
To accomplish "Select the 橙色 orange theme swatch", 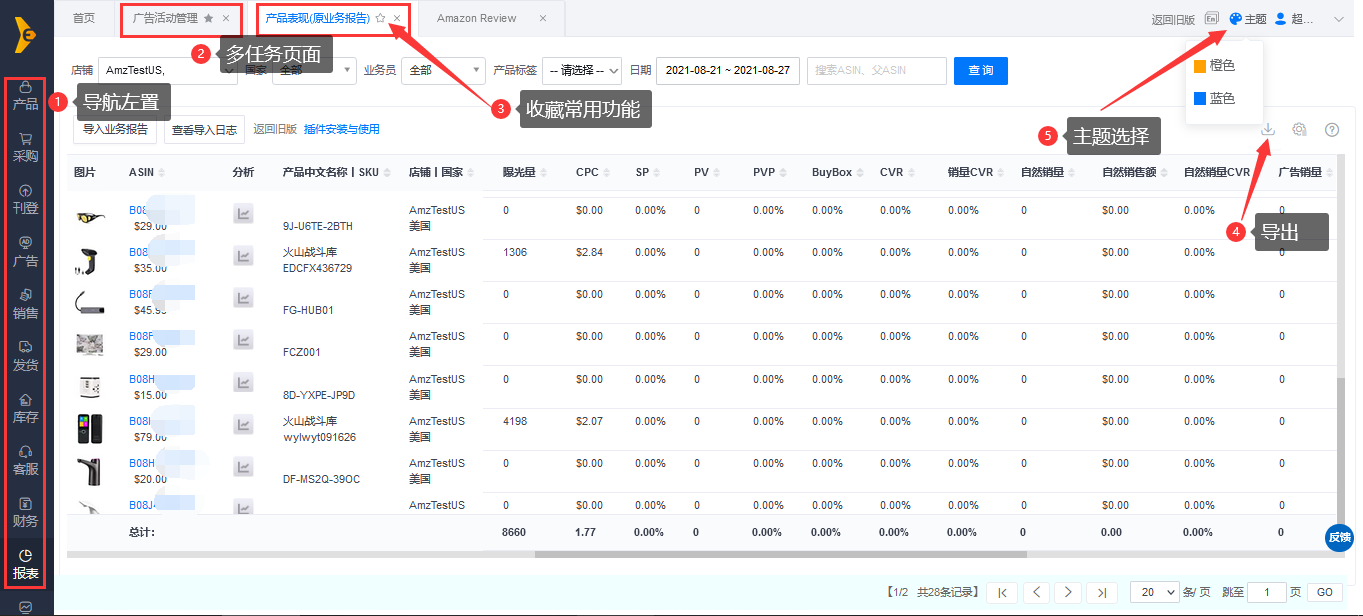I will 1213,65.
